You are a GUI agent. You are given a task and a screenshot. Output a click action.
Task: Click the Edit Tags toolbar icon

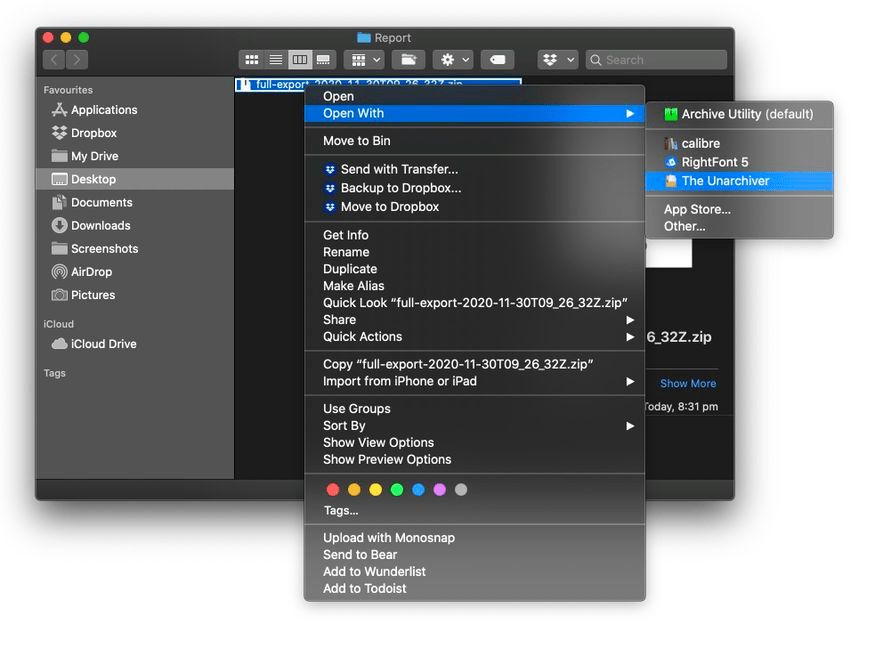click(497, 60)
